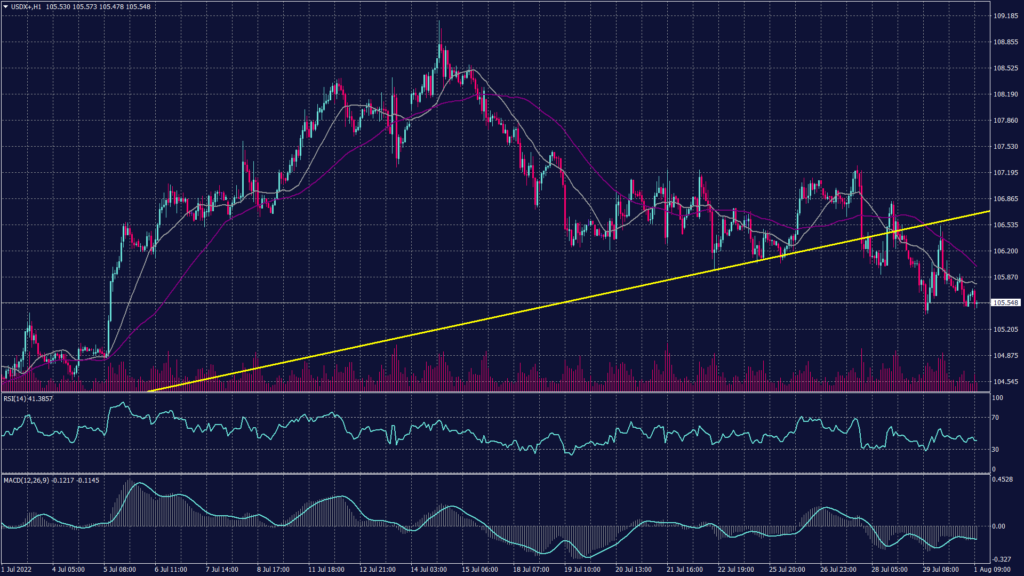Click the RSI 30 oversold level label
This screenshot has width=1024, height=576.
pos(996,448)
